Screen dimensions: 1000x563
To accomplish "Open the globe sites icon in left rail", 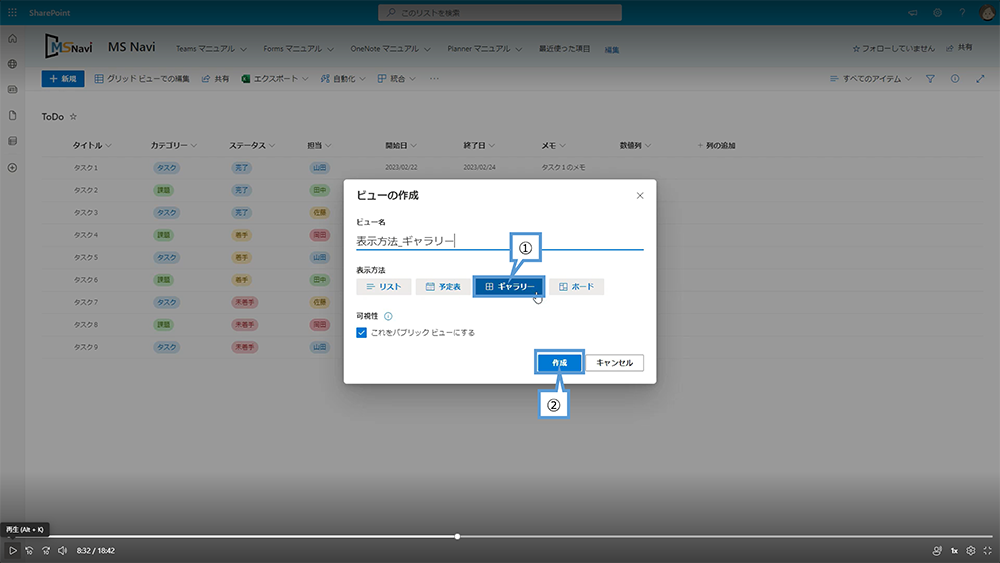I will click(x=12, y=64).
